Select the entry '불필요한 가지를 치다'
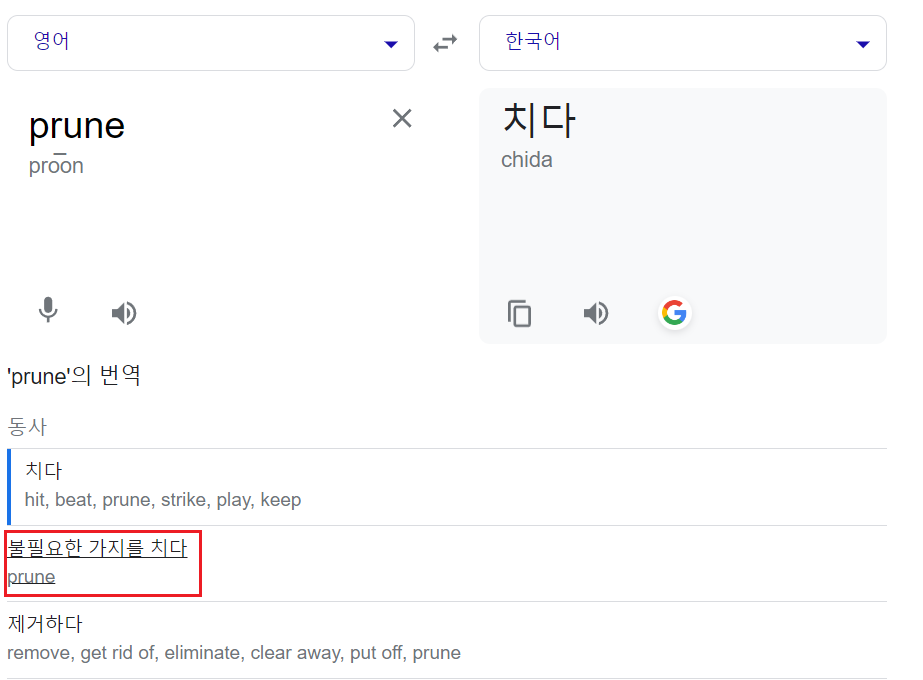Viewport: 923px width, 680px height. click(x=97, y=548)
